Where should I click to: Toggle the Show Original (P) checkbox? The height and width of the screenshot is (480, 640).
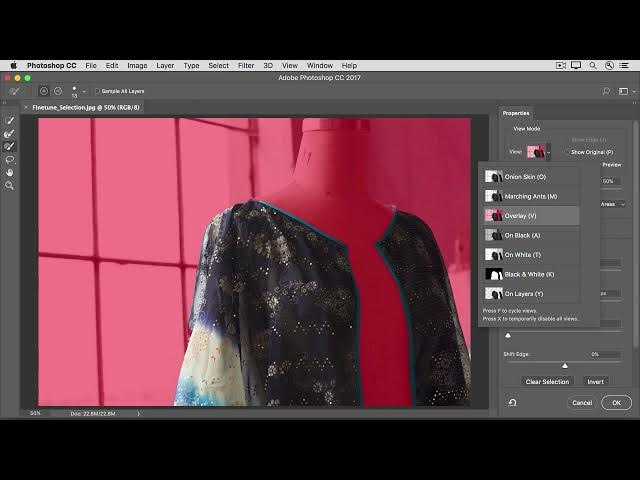(566, 152)
